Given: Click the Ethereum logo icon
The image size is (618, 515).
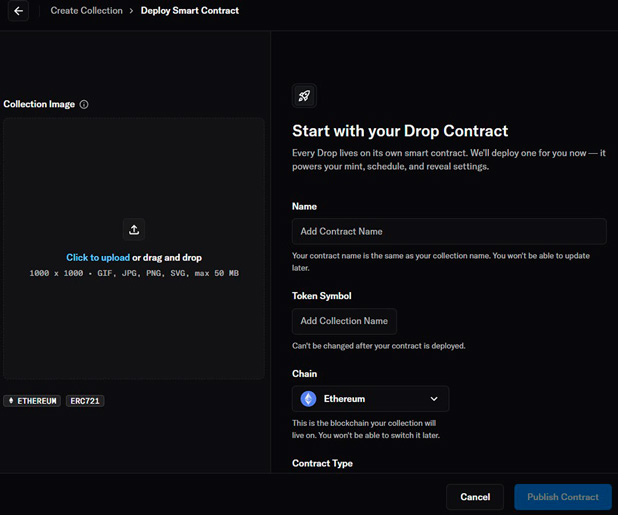Looking at the screenshot, I should pyautogui.click(x=308, y=399).
